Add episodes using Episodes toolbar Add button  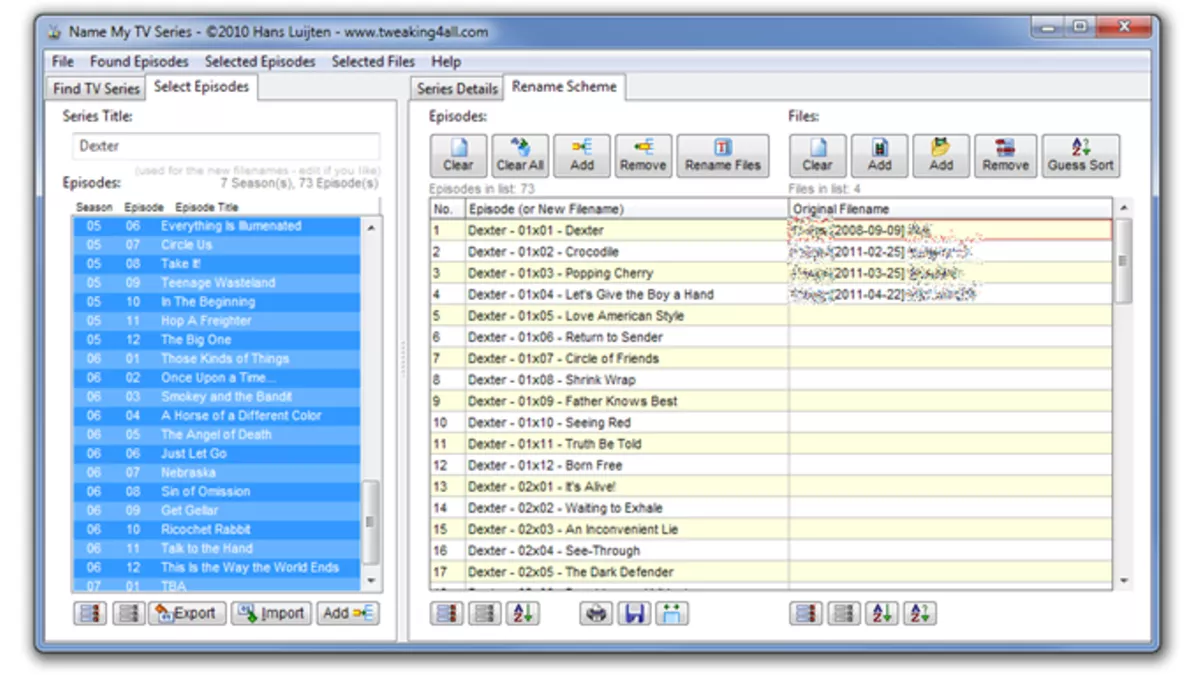pyautogui.click(x=581, y=156)
